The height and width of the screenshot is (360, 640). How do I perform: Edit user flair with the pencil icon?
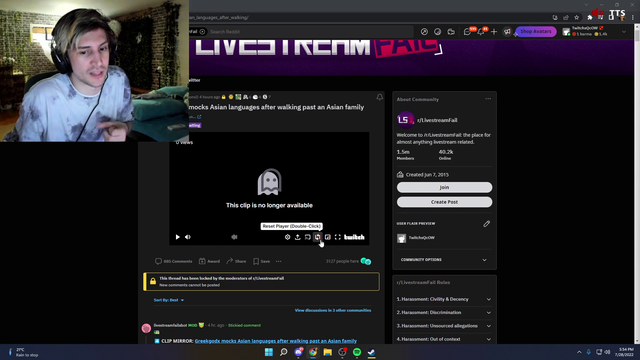click(487, 224)
